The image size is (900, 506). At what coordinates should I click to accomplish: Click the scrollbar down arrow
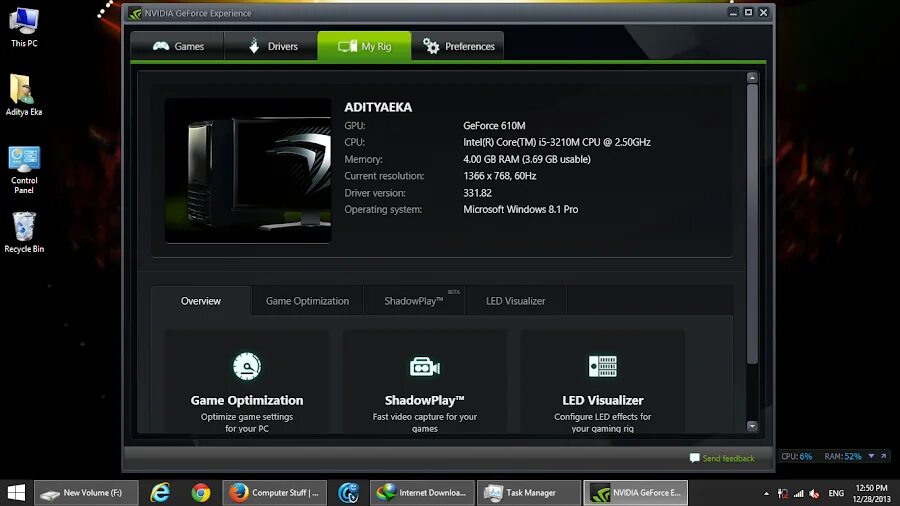click(752, 426)
